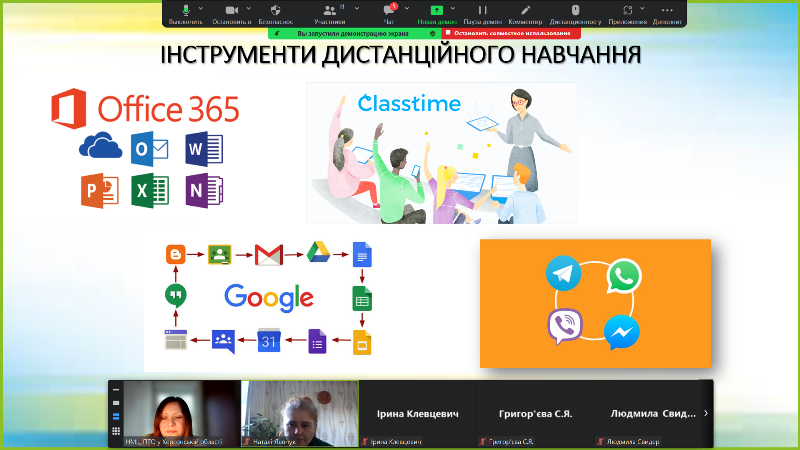The height and width of the screenshot is (450, 800).
Task: Click the Google Sheets icon
Action: pos(362,299)
